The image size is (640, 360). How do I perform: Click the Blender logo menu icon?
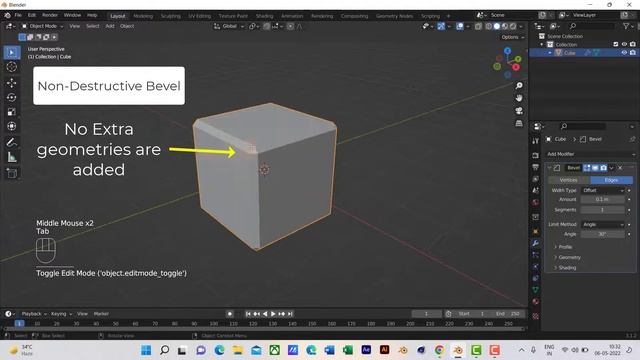tap(7, 15)
